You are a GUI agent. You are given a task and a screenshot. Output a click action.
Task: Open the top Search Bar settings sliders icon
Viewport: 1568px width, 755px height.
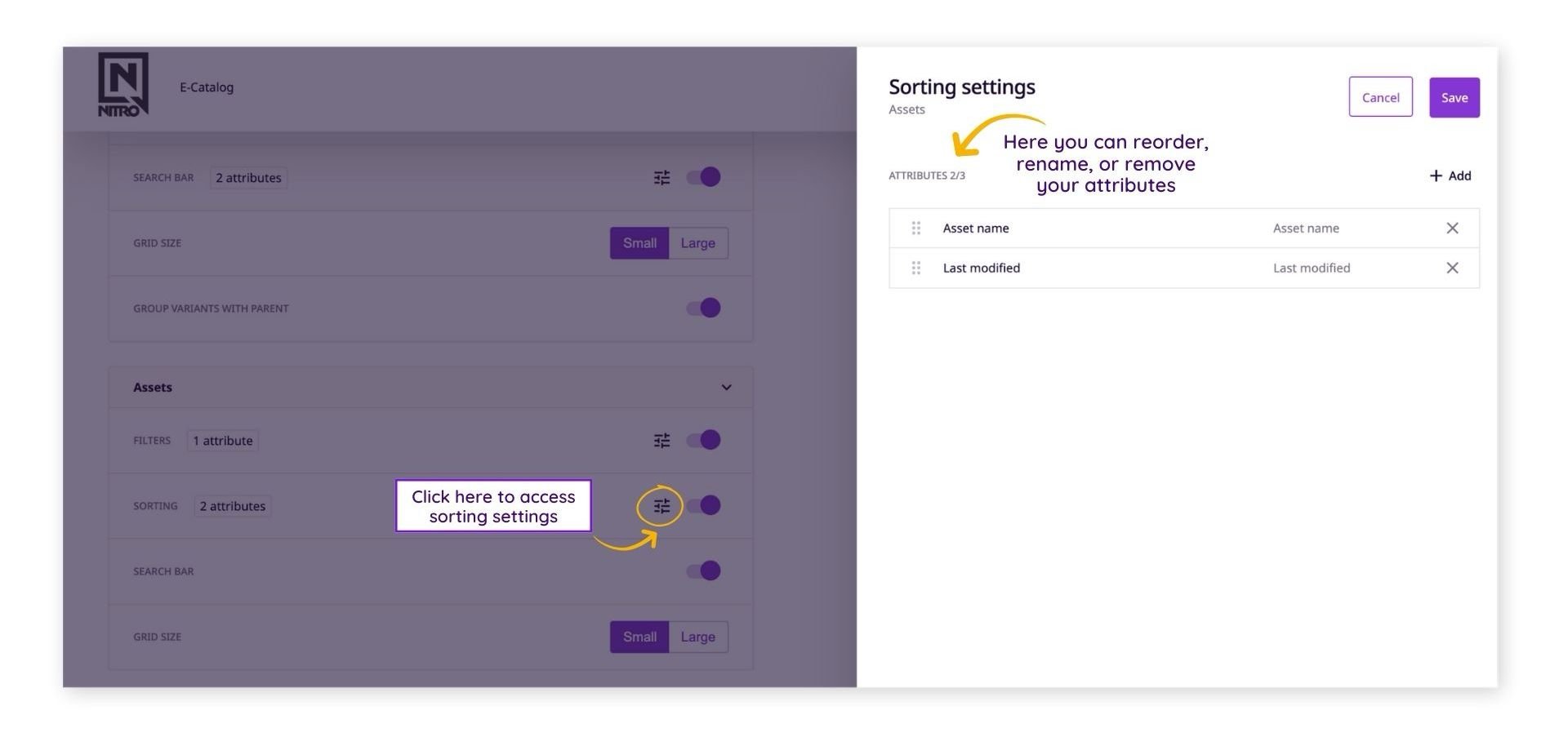[x=661, y=177]
